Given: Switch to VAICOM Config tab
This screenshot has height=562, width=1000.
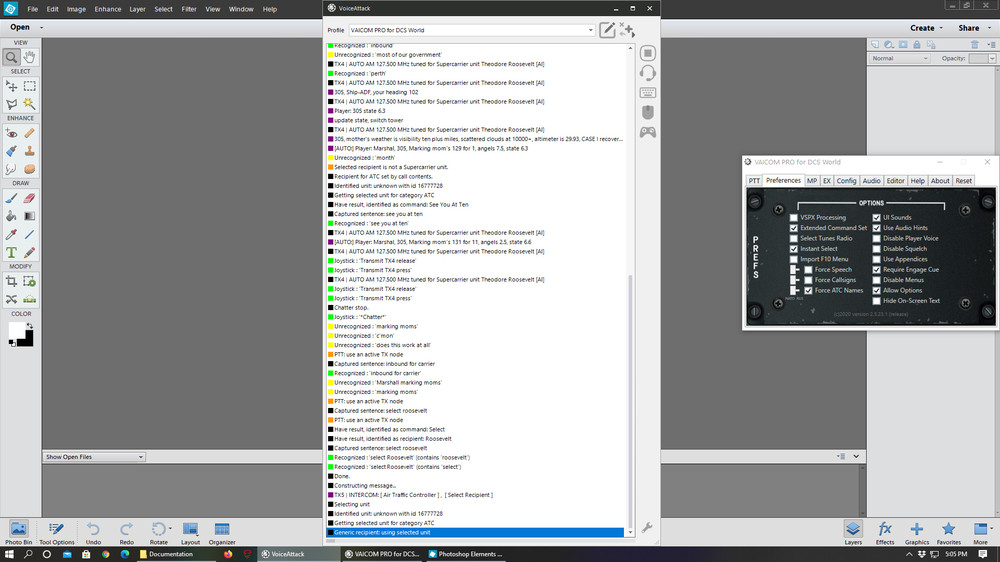Looking at the screenshot, I should click(846, 181).
